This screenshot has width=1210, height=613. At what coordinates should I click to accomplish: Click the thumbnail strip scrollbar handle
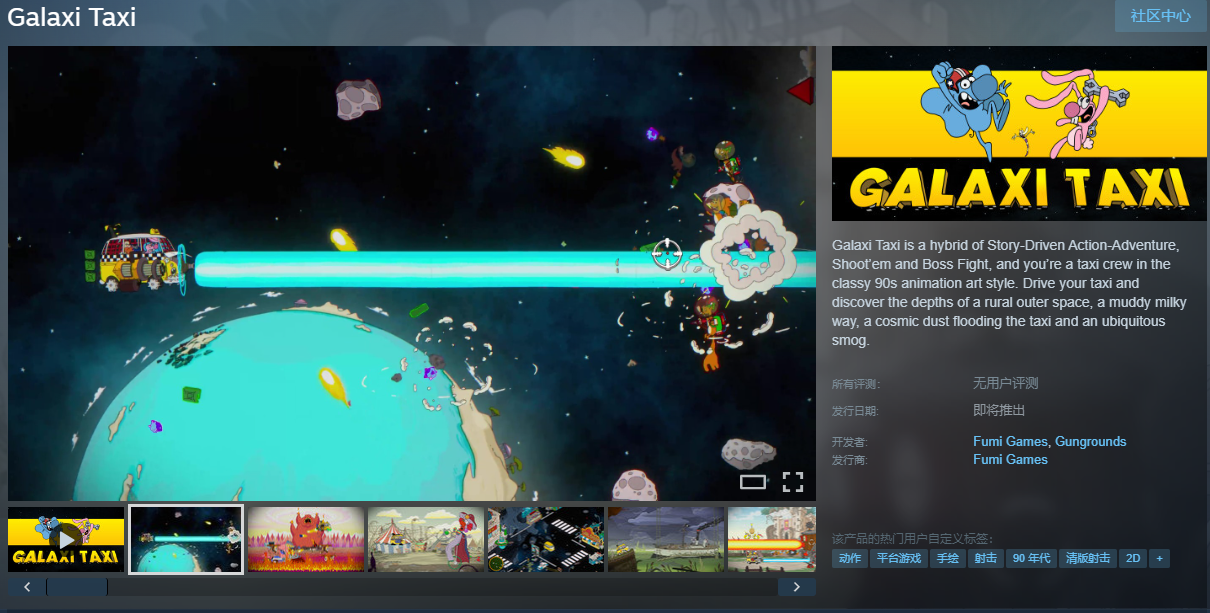point(77,587)
